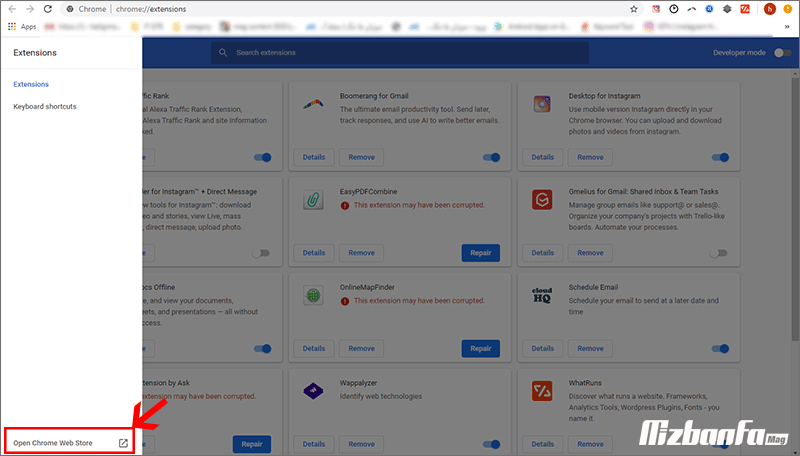
Task: Open Details for WhatRuns
Action: tap(542, 444)
